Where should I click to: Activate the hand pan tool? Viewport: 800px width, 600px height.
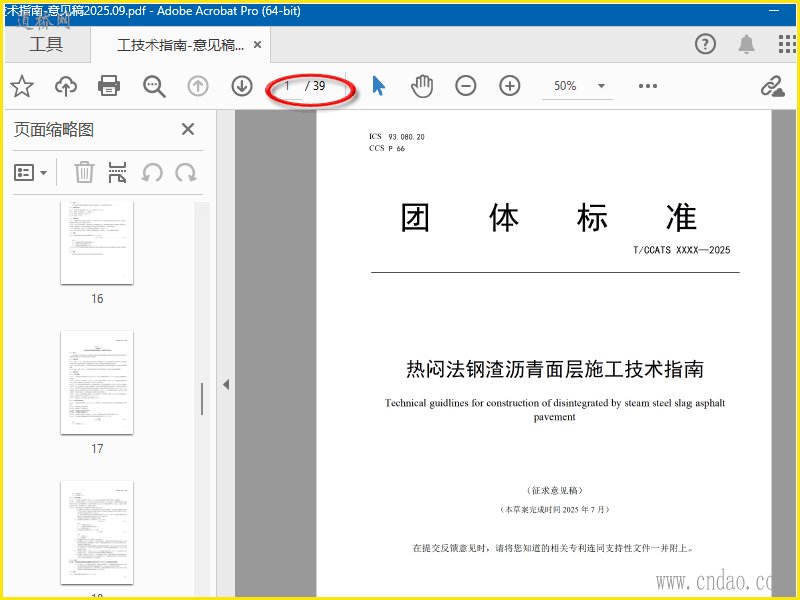click(x=422, y=86)
